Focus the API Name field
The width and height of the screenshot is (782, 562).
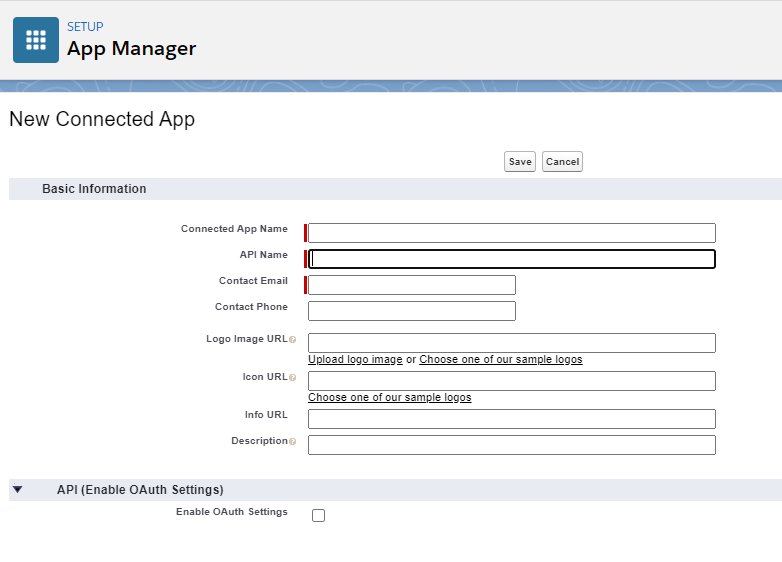512,259
